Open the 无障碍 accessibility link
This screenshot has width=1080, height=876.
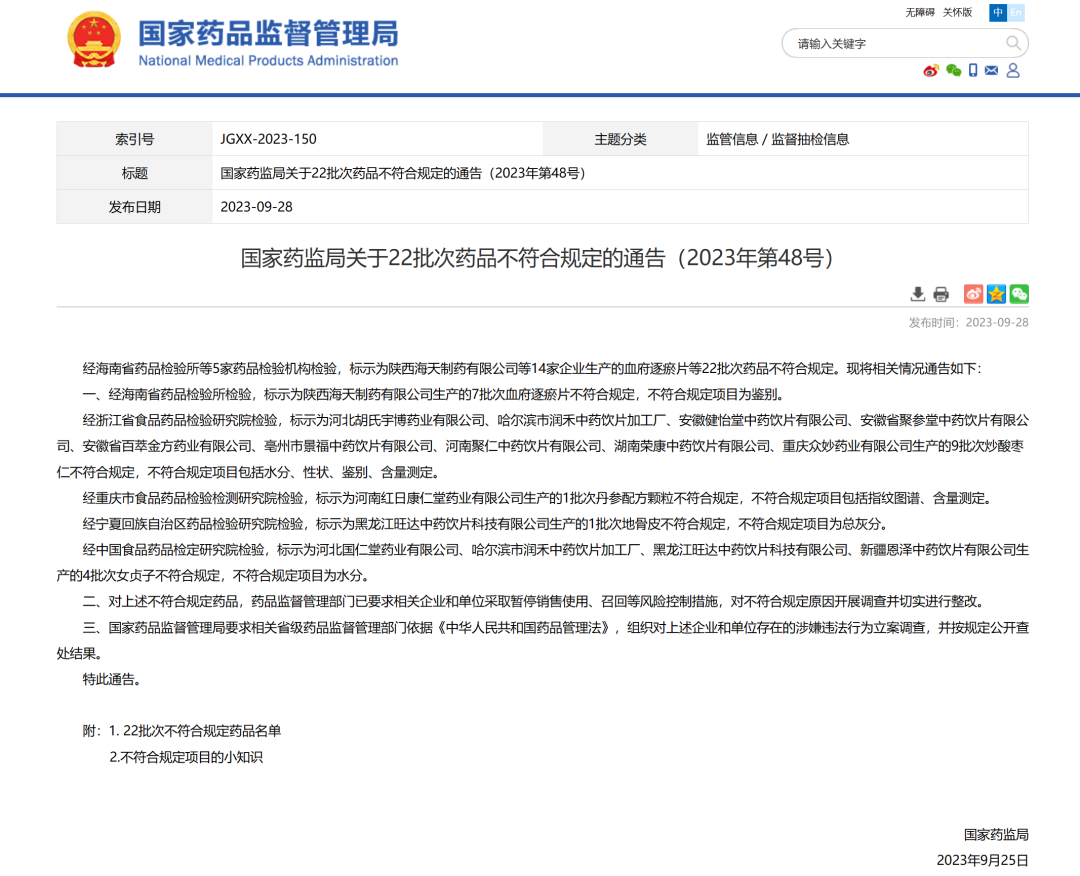click(x=920, y=12)
